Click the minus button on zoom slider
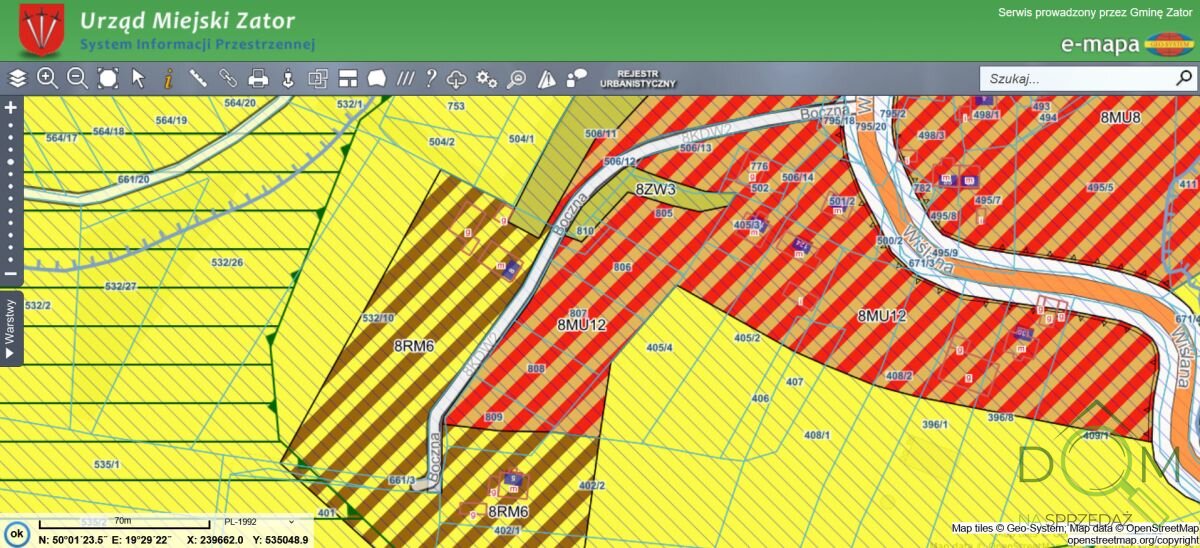This screenshot has height=548, width=1200. [x=11, y=274]
